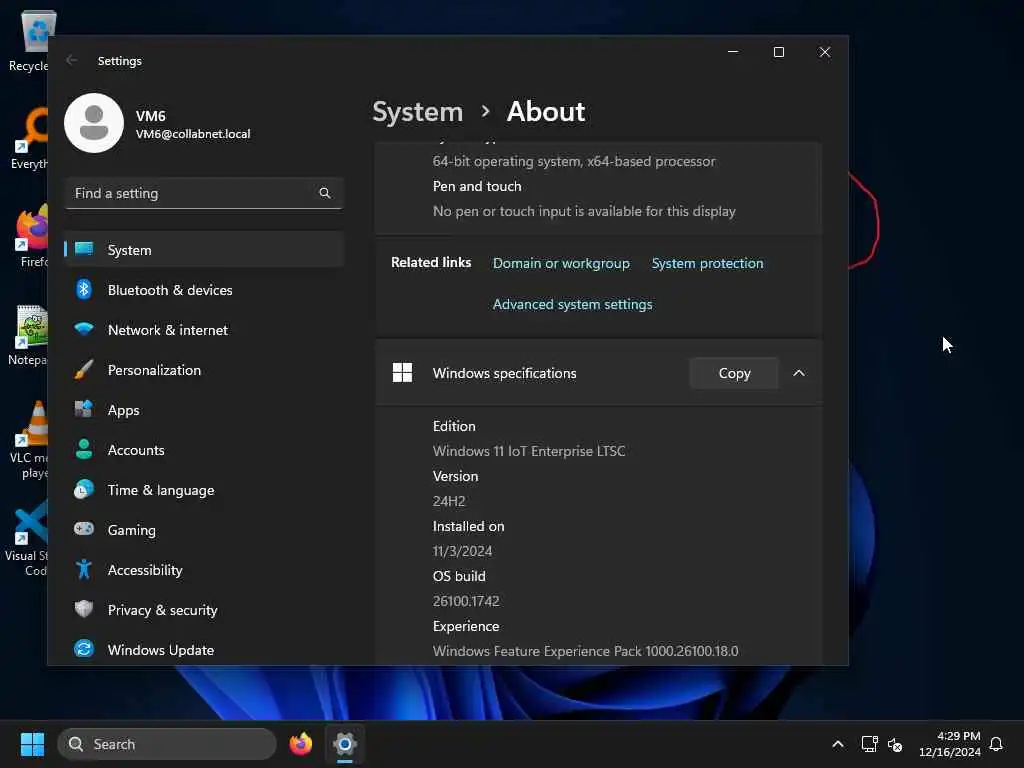This screenshot has width=1024, height=768.
Task: Click the Accounts person icon
Action: (x=84, y=449)
